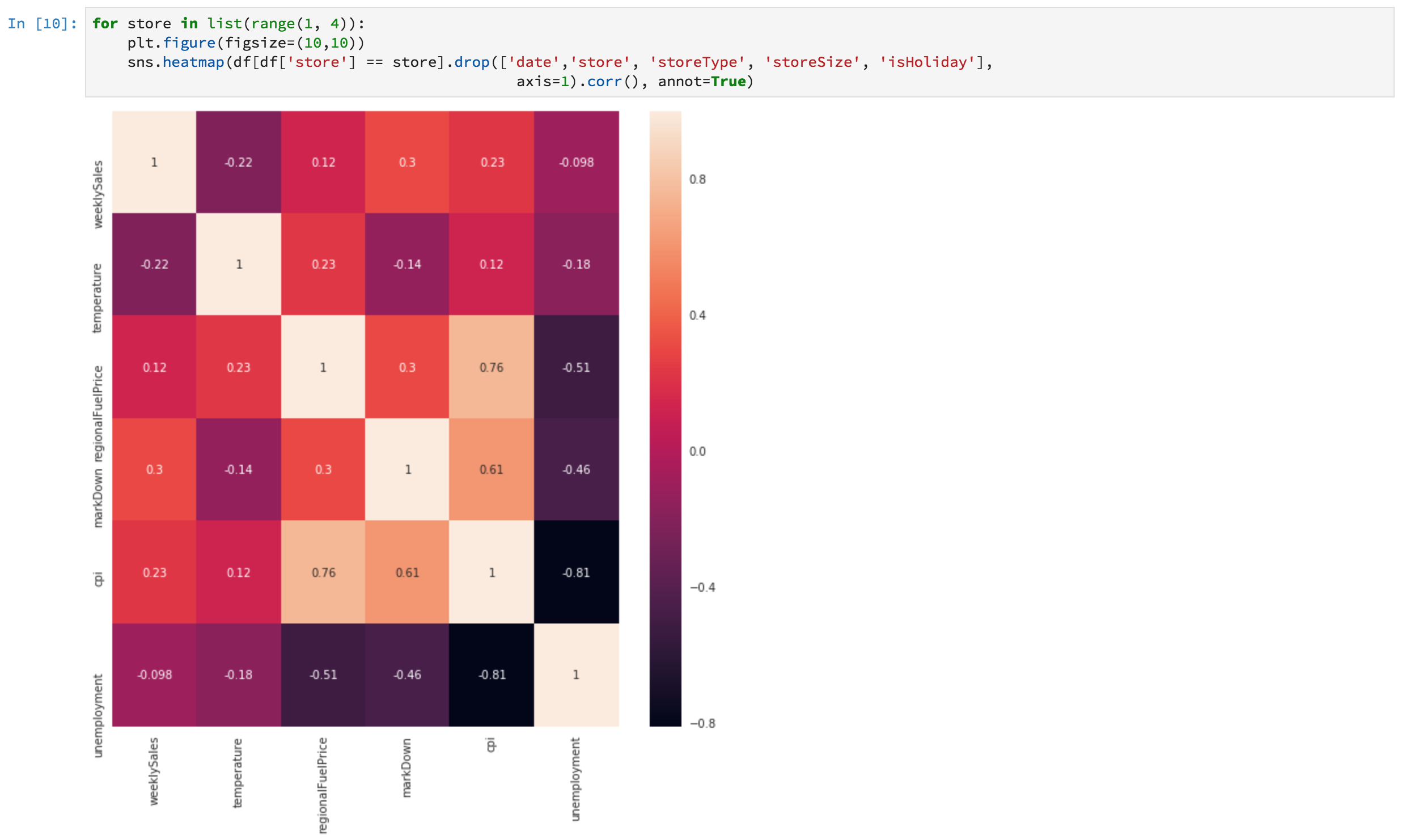The image size is (1406, 840).
Task: Click the bottom 'regionalFuelPrice' x-axis label
Action: click(322, 785)
